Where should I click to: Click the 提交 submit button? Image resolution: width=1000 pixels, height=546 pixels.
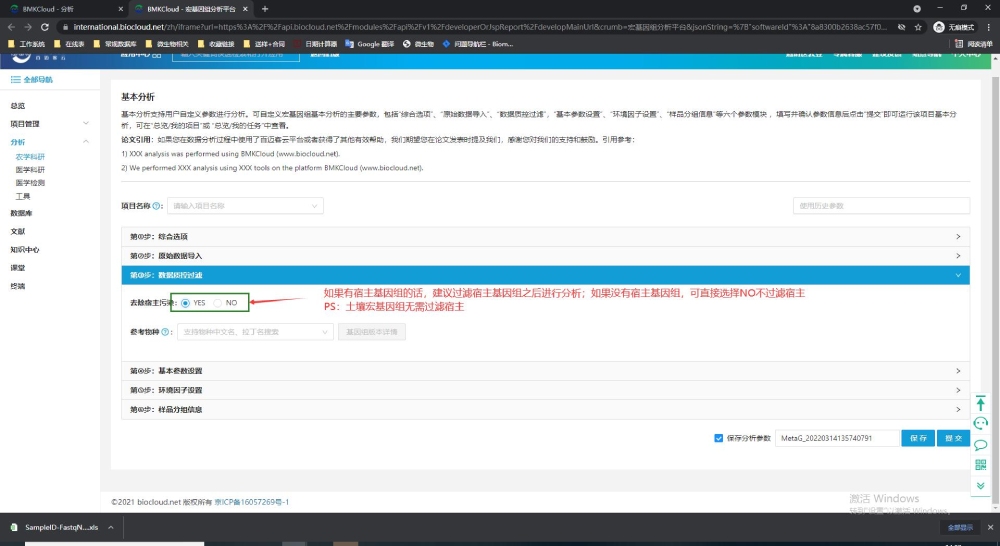pos(954,438)
